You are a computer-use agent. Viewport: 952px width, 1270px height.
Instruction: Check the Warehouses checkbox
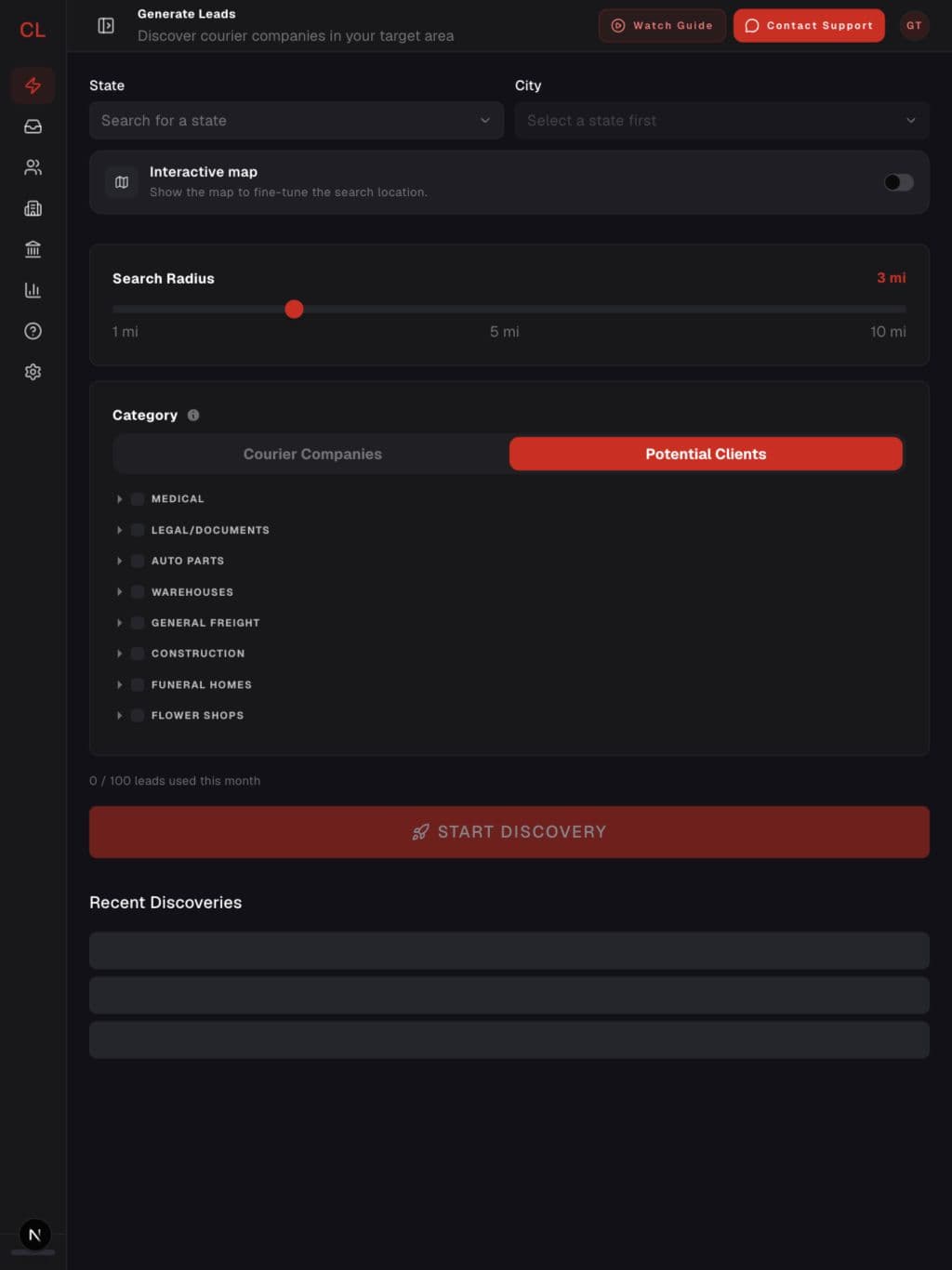point(138,592)
